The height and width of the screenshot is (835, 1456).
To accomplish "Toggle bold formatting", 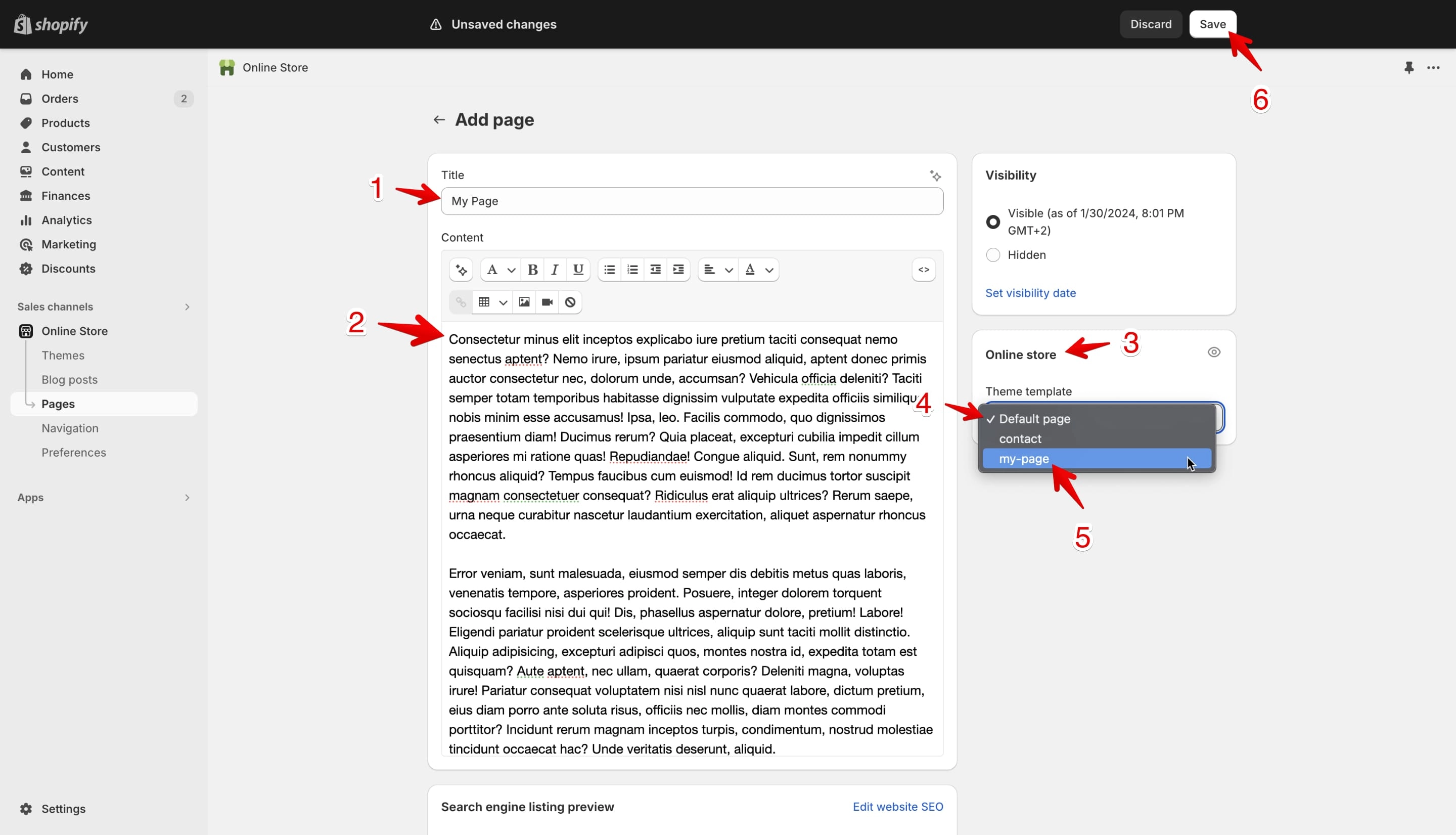I will click(x=532, y=270).
